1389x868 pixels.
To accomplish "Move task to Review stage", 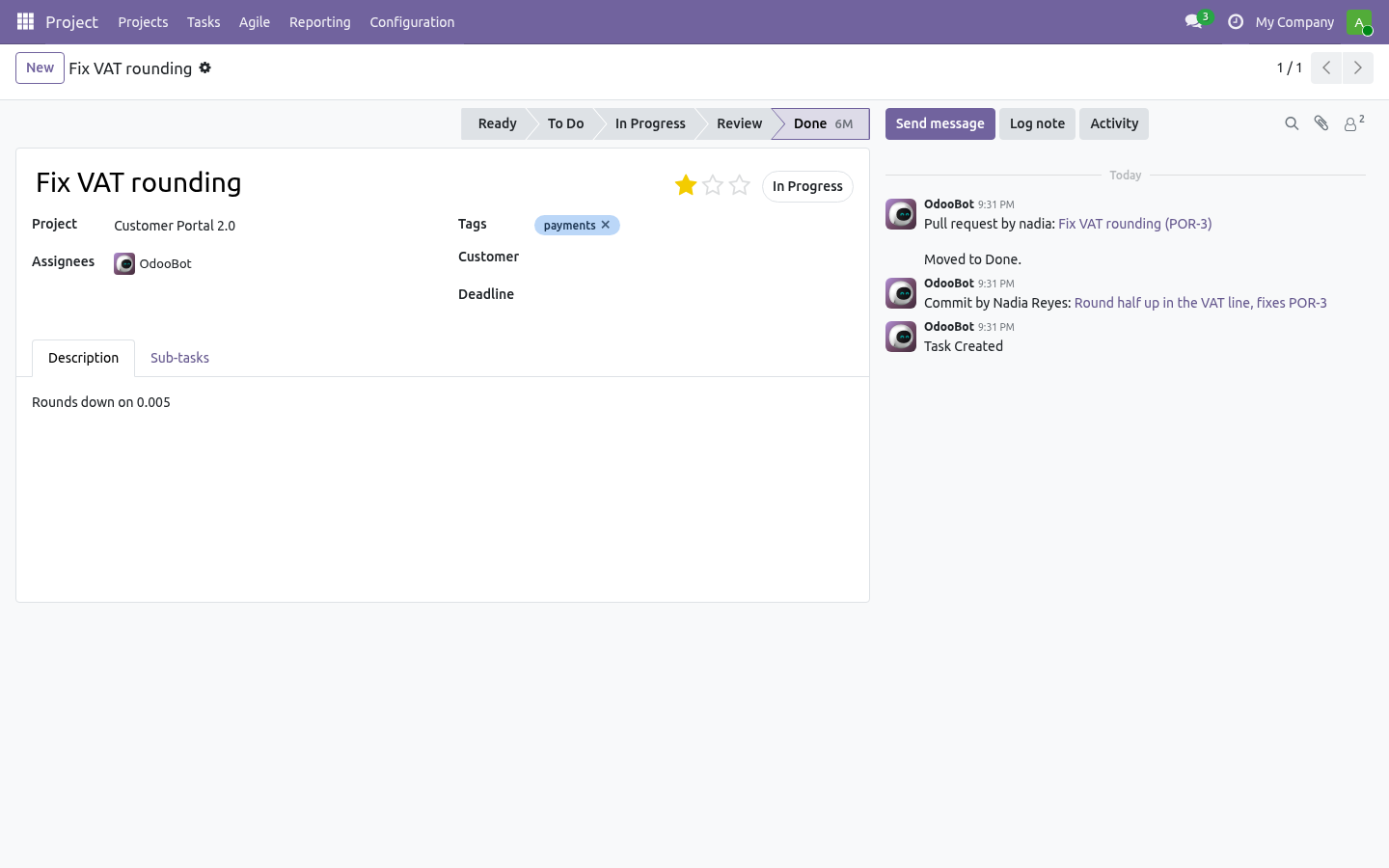I will click(739, 123).
